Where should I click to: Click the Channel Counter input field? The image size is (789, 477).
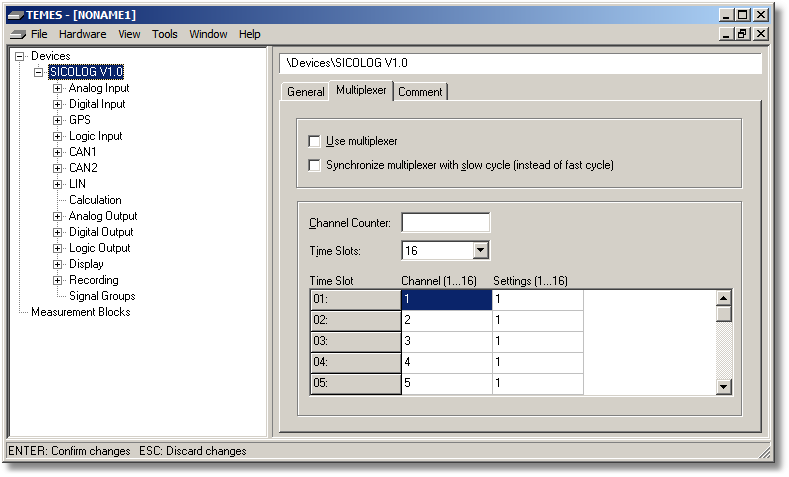[x=445, y=222]
